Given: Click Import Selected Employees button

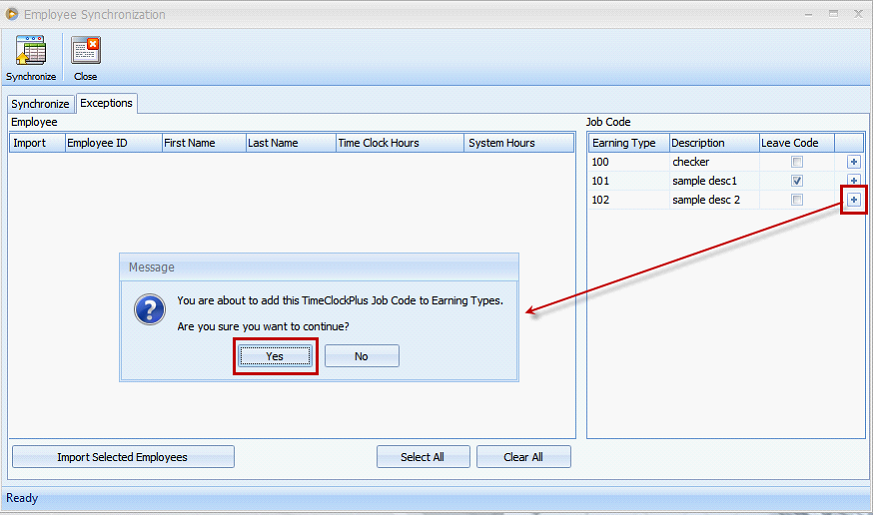Looking at the screenshot, I should click(x=123, y=457).
